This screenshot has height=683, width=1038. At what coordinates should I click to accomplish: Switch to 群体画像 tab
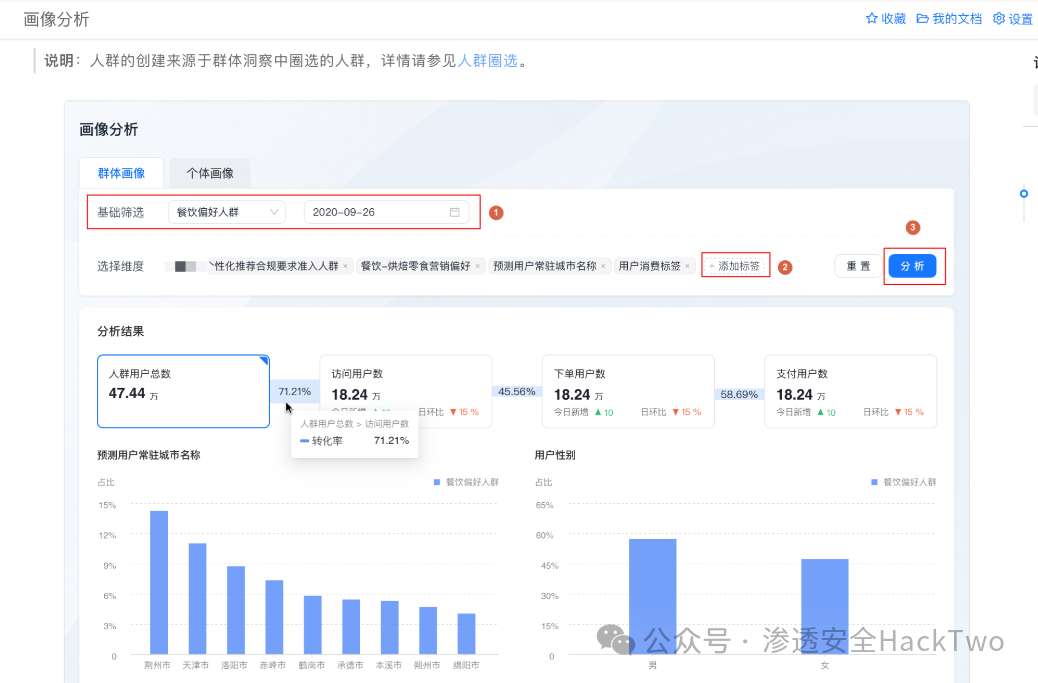click(x=121, y=173)
